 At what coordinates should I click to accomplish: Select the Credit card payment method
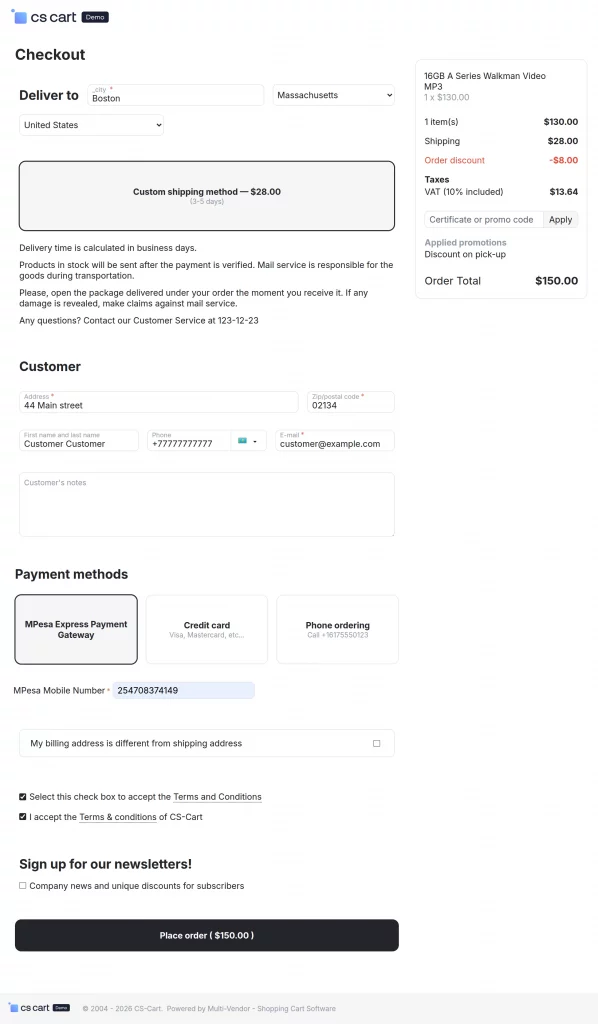pyautogui.click(x=207, y=630)
